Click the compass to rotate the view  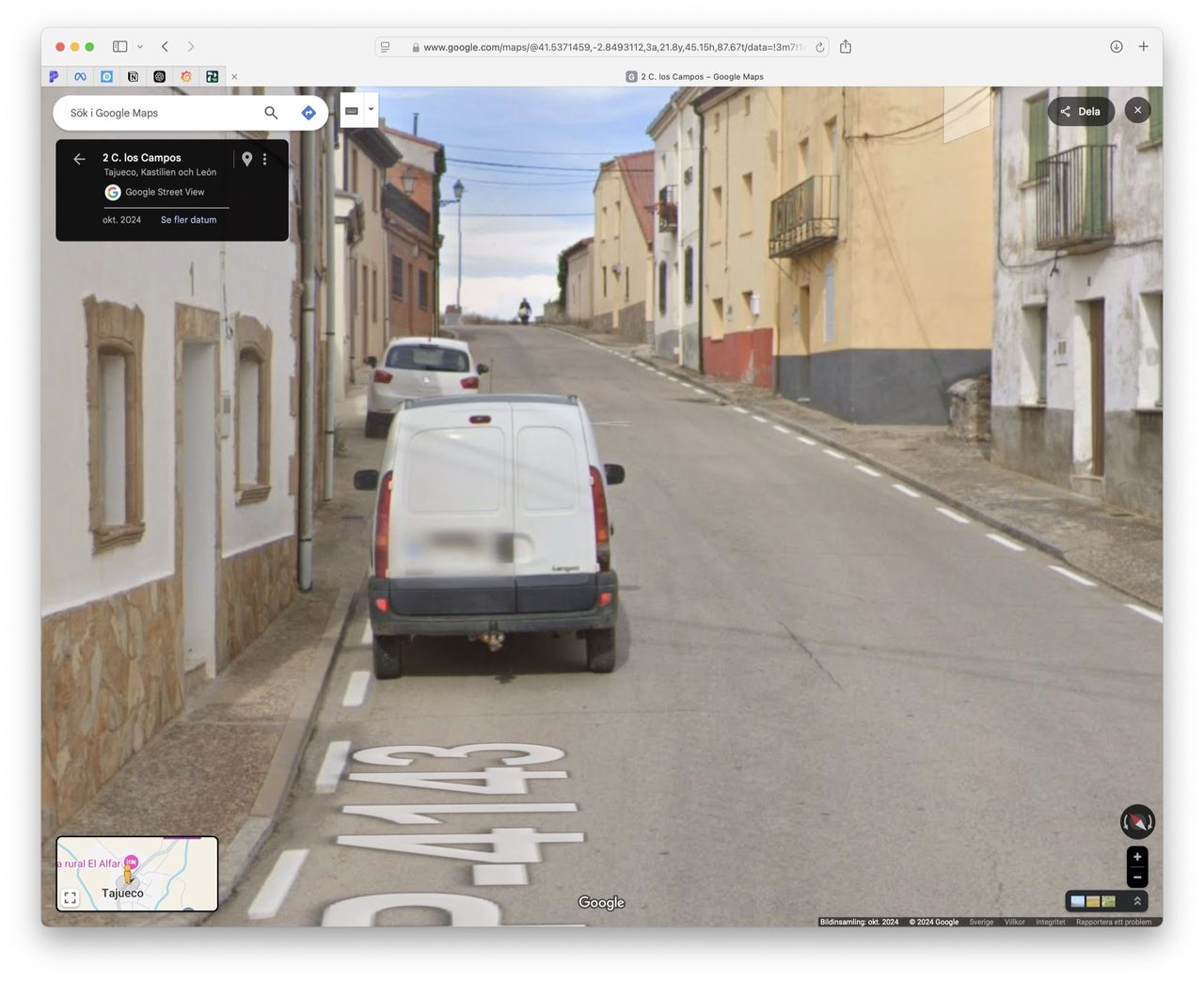coord(1137,822)
